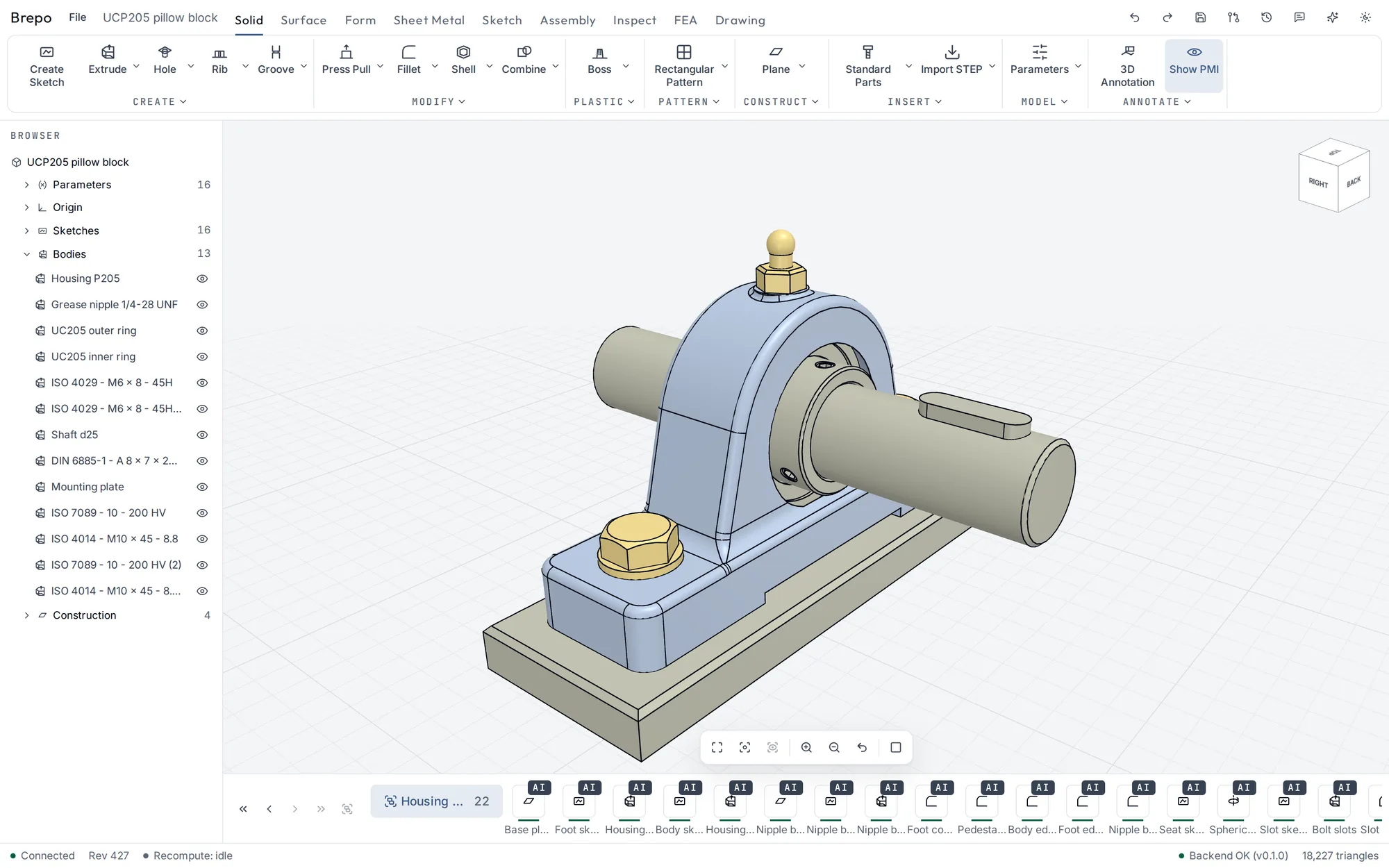Toggle visibility of UC205 outer ring
1389x868 pixels.
click(x=202, y=331)
